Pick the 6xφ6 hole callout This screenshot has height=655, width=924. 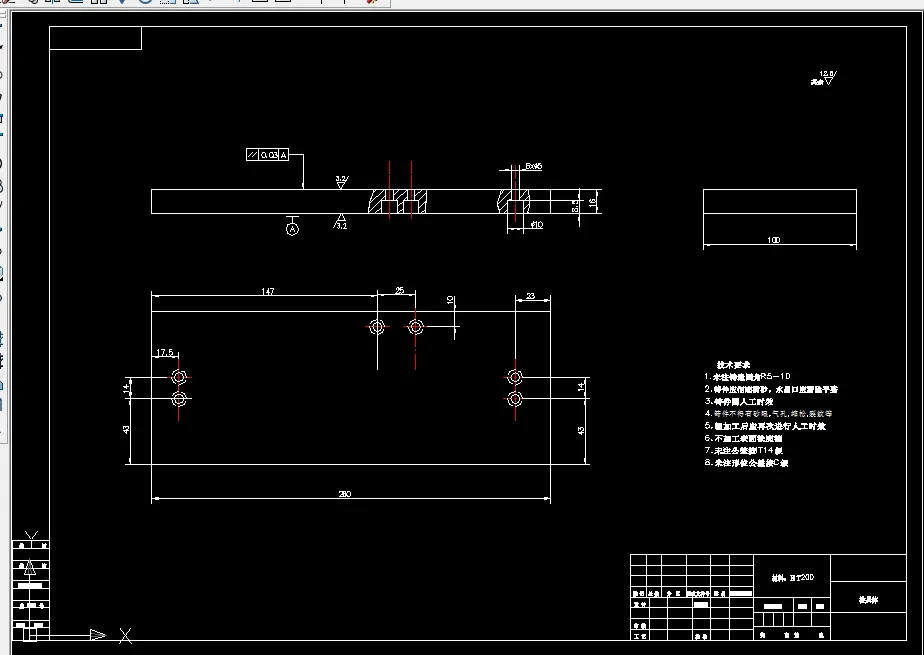pyautogui.click(x=533, y=166)
